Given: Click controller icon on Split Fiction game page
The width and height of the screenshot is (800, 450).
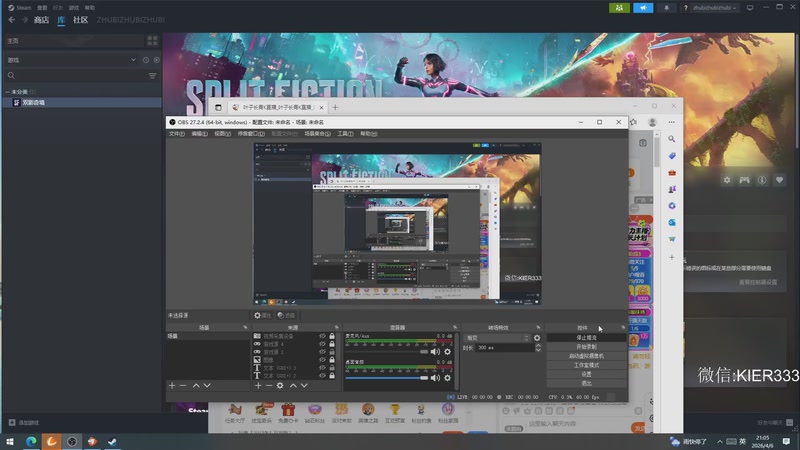Looking at the screenshot, I should tap(744, 180).
